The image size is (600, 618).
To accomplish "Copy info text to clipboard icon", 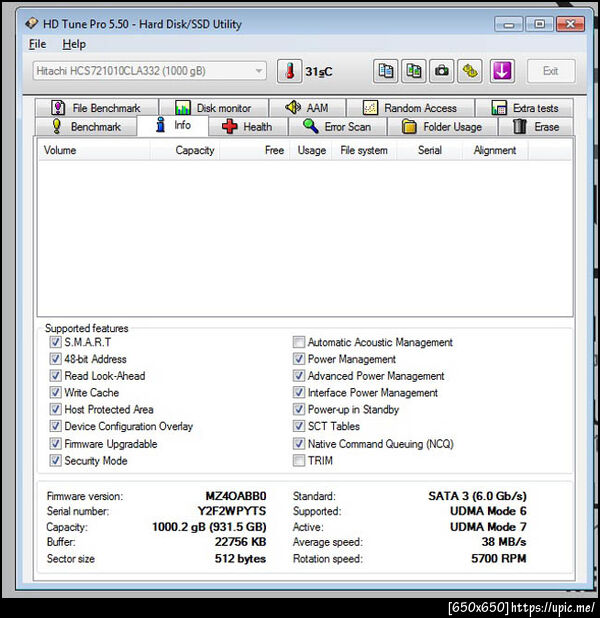I will coord(386,71).
